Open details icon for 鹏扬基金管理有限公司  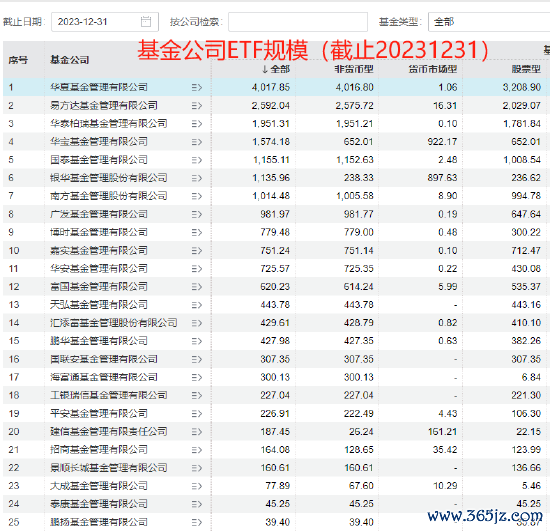[x=197, y=523]
